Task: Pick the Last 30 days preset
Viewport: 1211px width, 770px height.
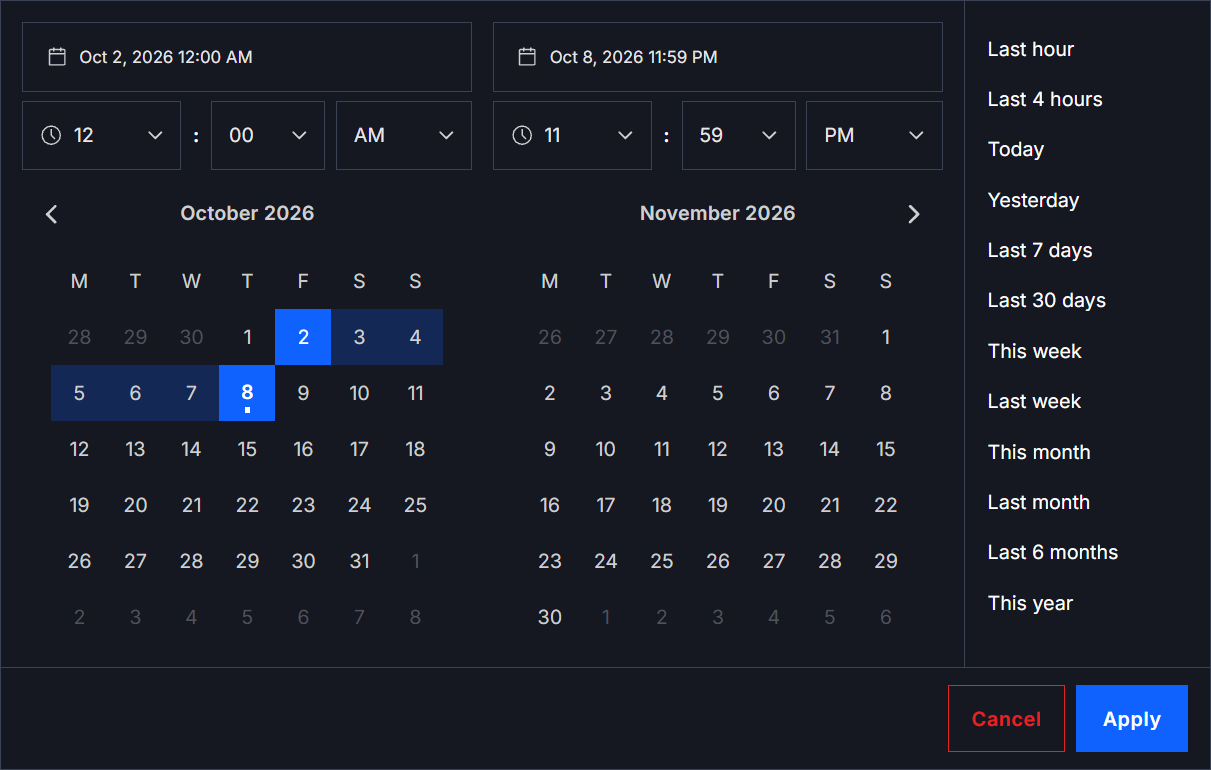Action: click(x=1047, y=300)
